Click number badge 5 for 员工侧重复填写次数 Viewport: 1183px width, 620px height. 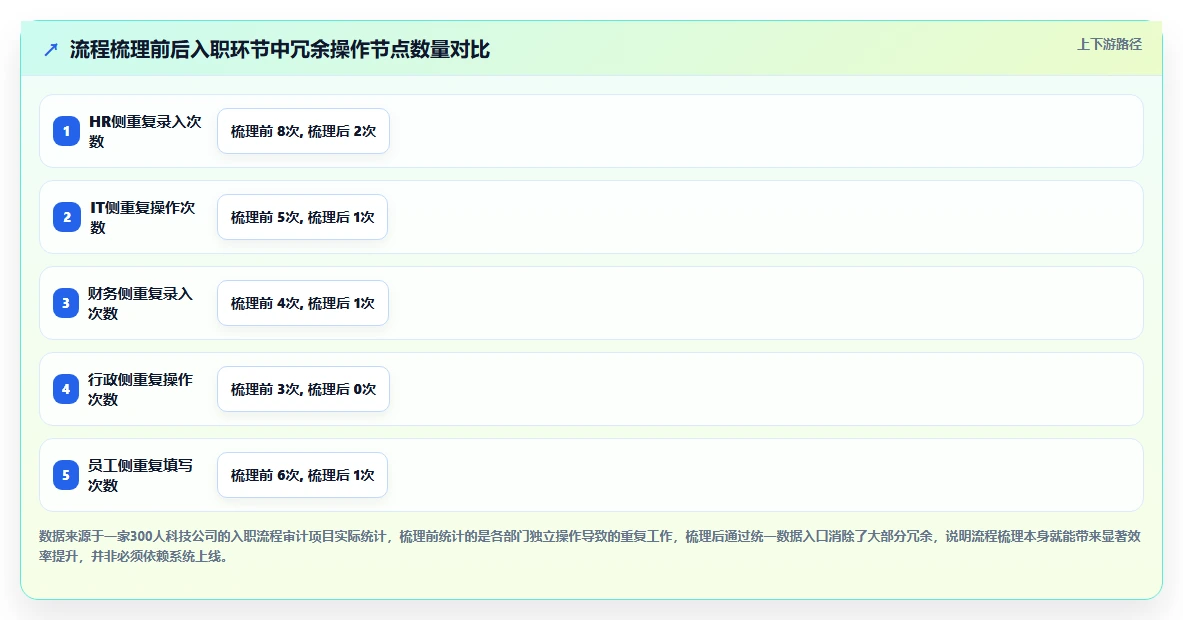[66, 475]
